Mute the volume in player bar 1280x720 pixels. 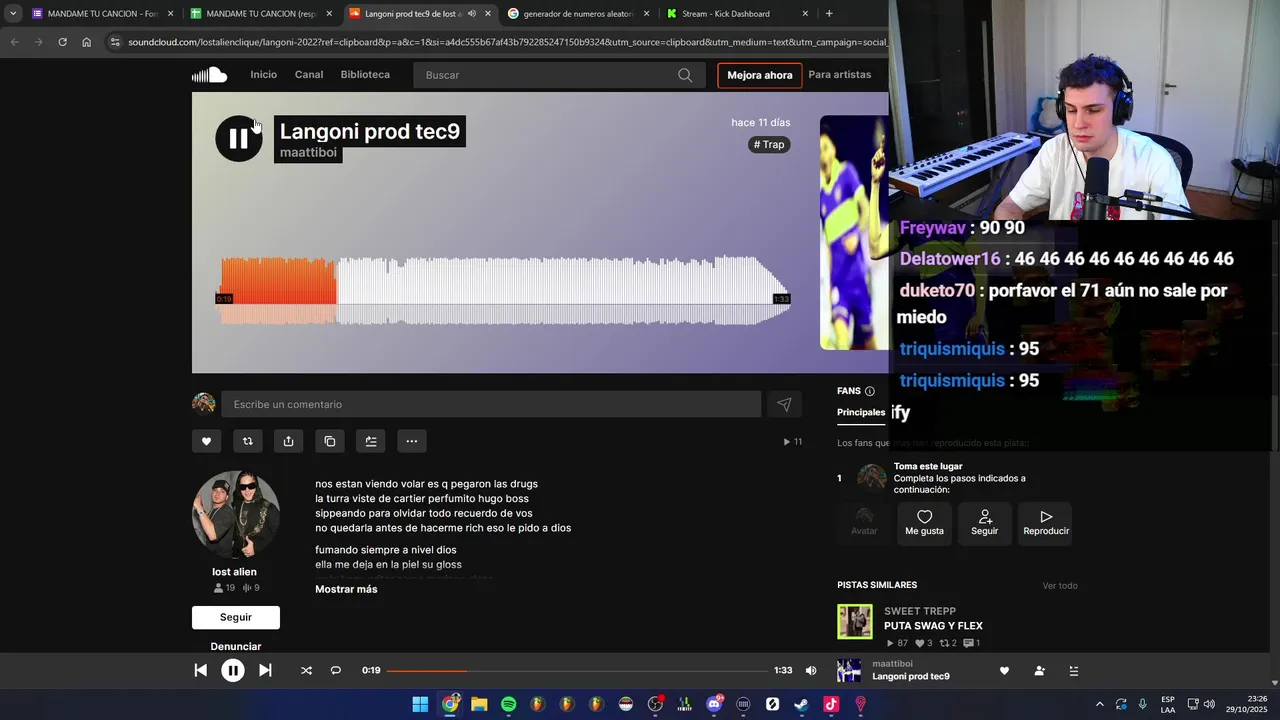click(x=811, y=670)
